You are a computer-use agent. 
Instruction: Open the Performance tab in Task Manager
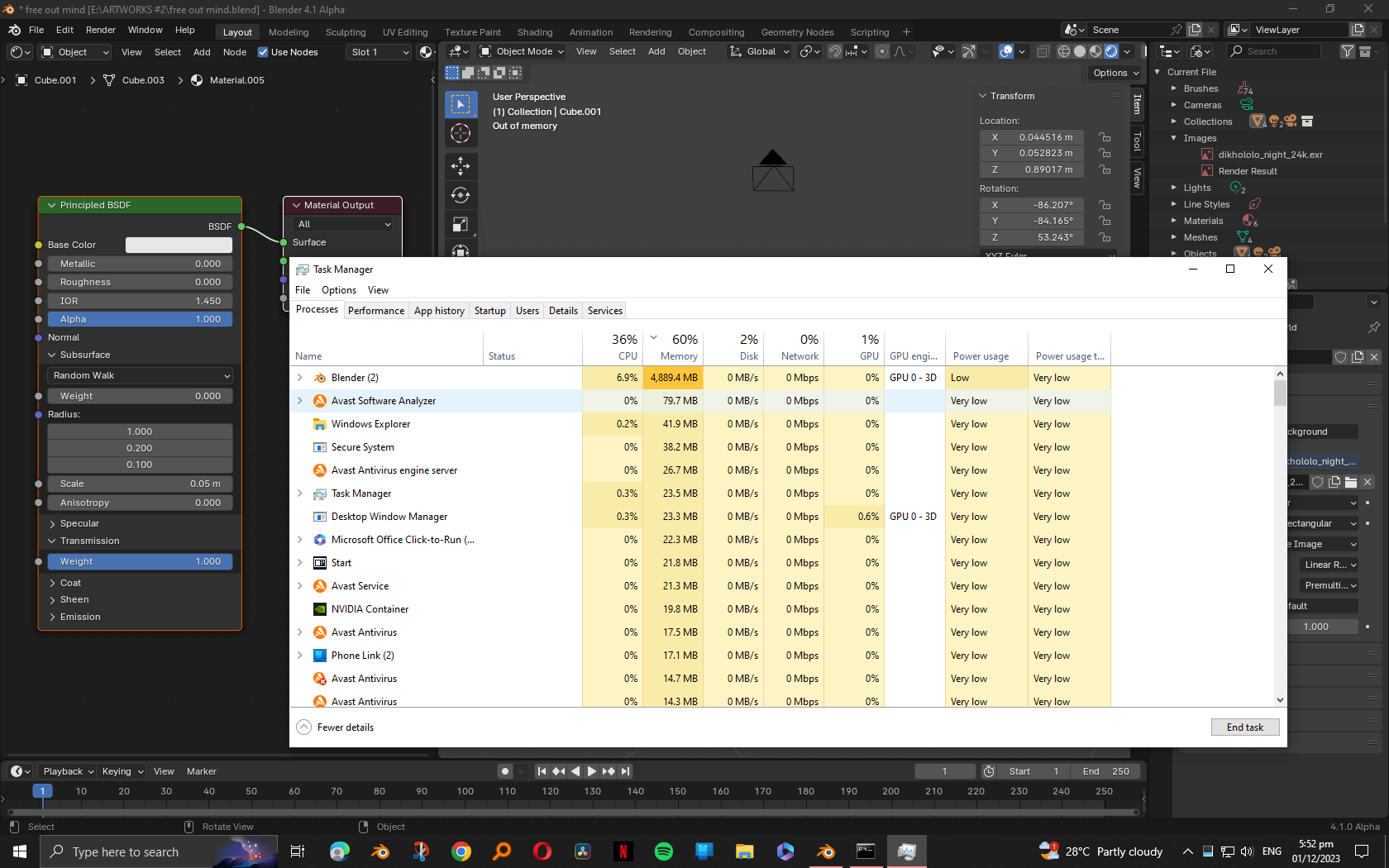pyautogui.click(x=376, y=311)
